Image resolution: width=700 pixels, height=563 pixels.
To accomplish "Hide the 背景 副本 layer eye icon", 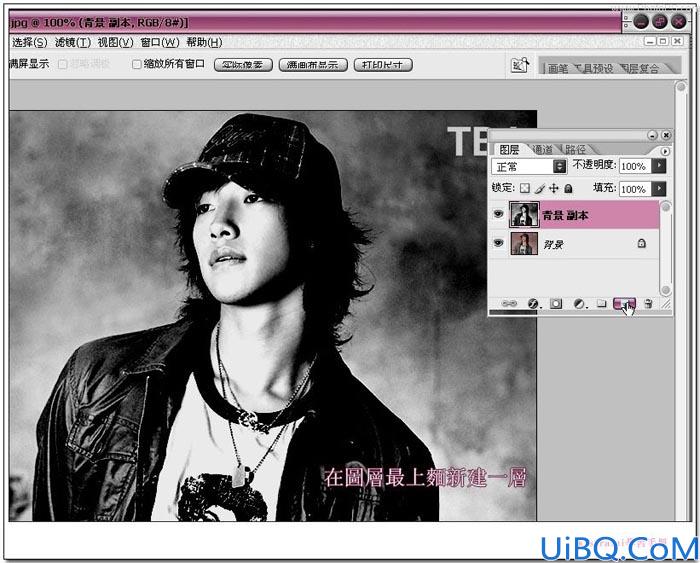I will pos(498,214).
